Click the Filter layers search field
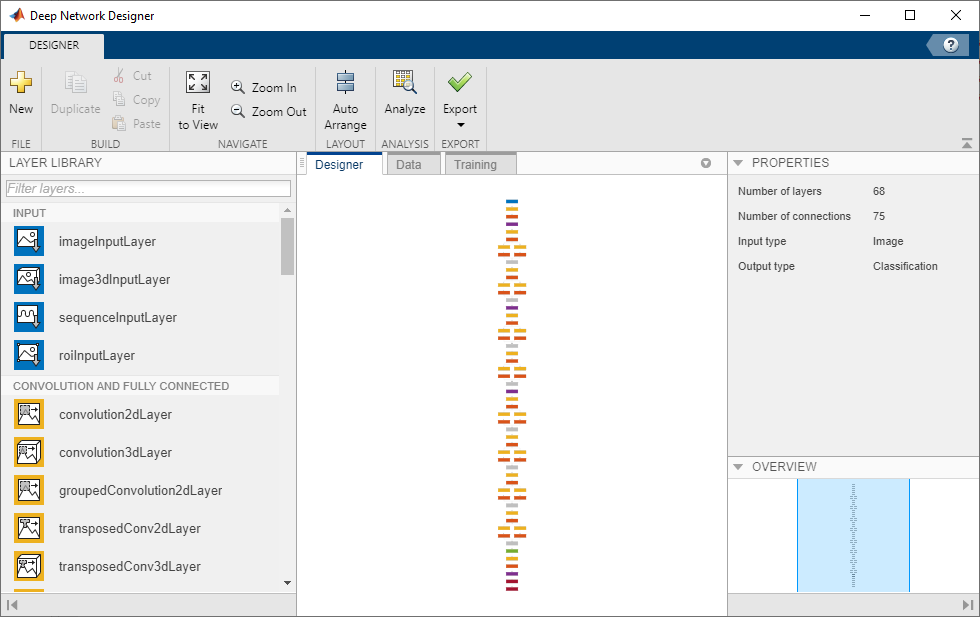The height and width of the screenshot is (617, 980). (x=149, y=188)
